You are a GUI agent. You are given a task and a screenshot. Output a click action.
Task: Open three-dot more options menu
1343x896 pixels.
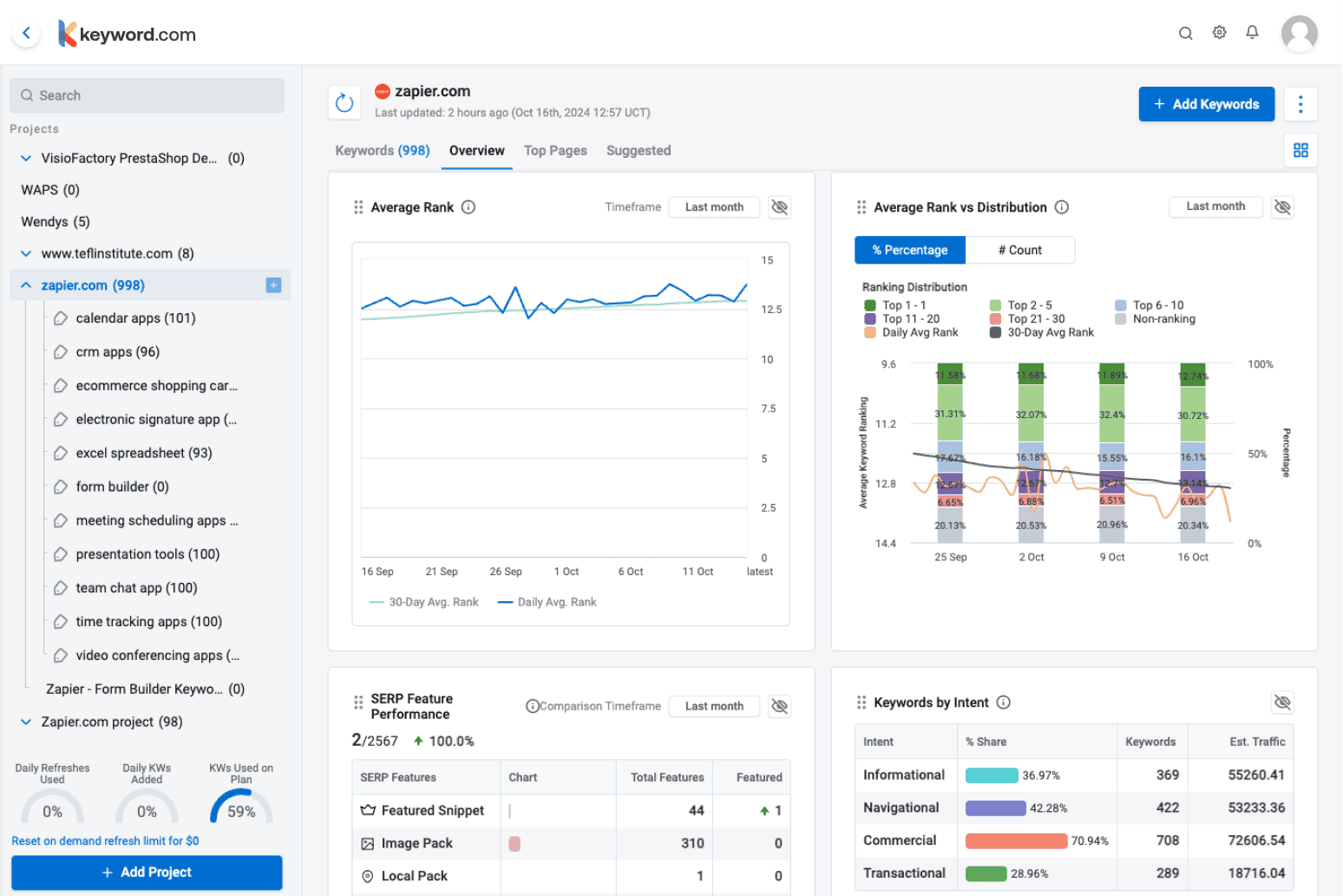1300,104
